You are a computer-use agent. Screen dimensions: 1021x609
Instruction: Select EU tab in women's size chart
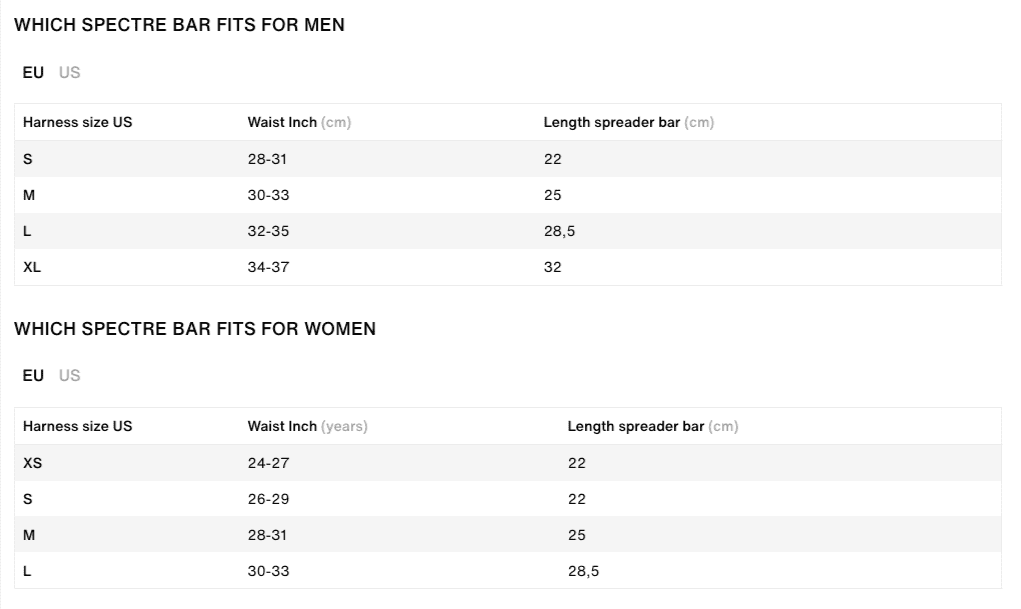point(33,376)
